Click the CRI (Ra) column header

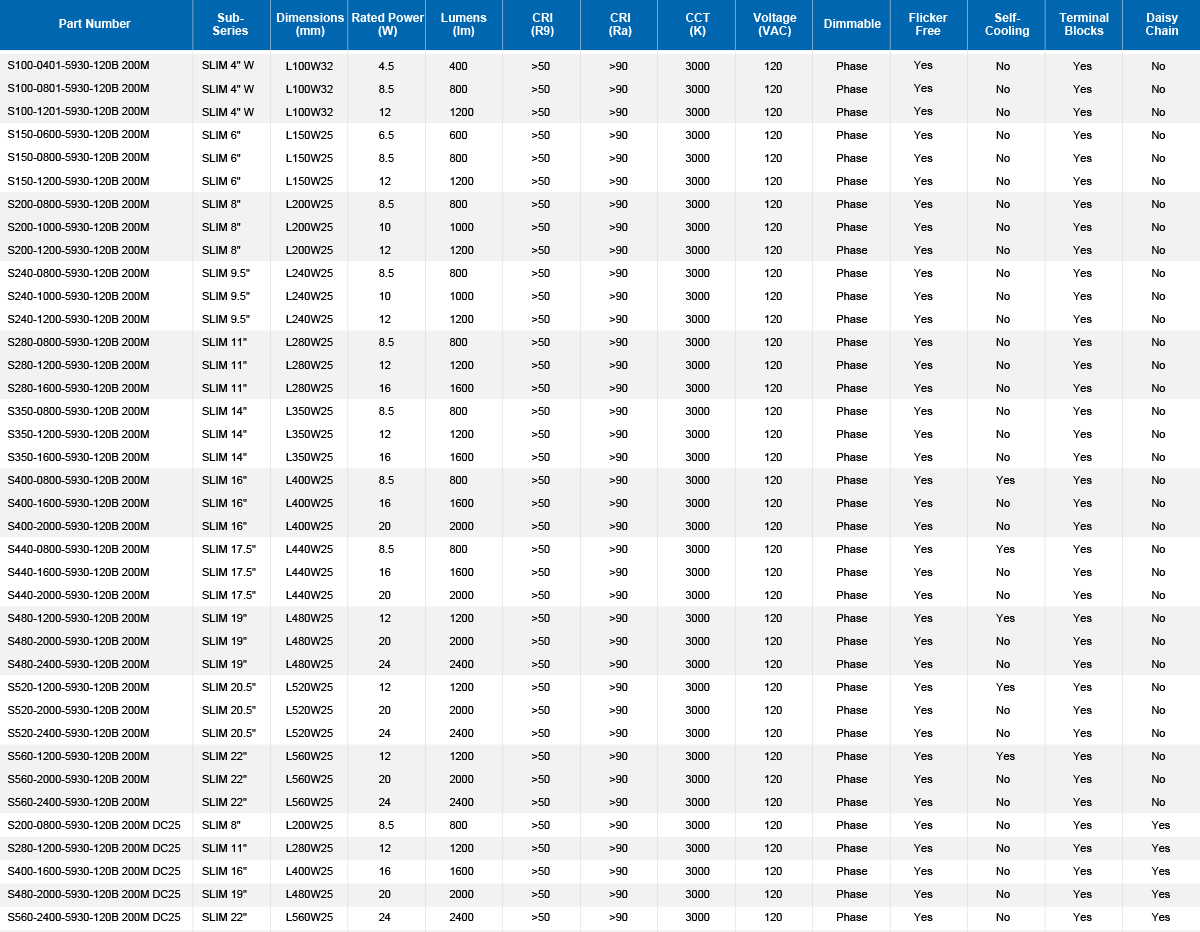pyautogui.click(x=619, y=24)
